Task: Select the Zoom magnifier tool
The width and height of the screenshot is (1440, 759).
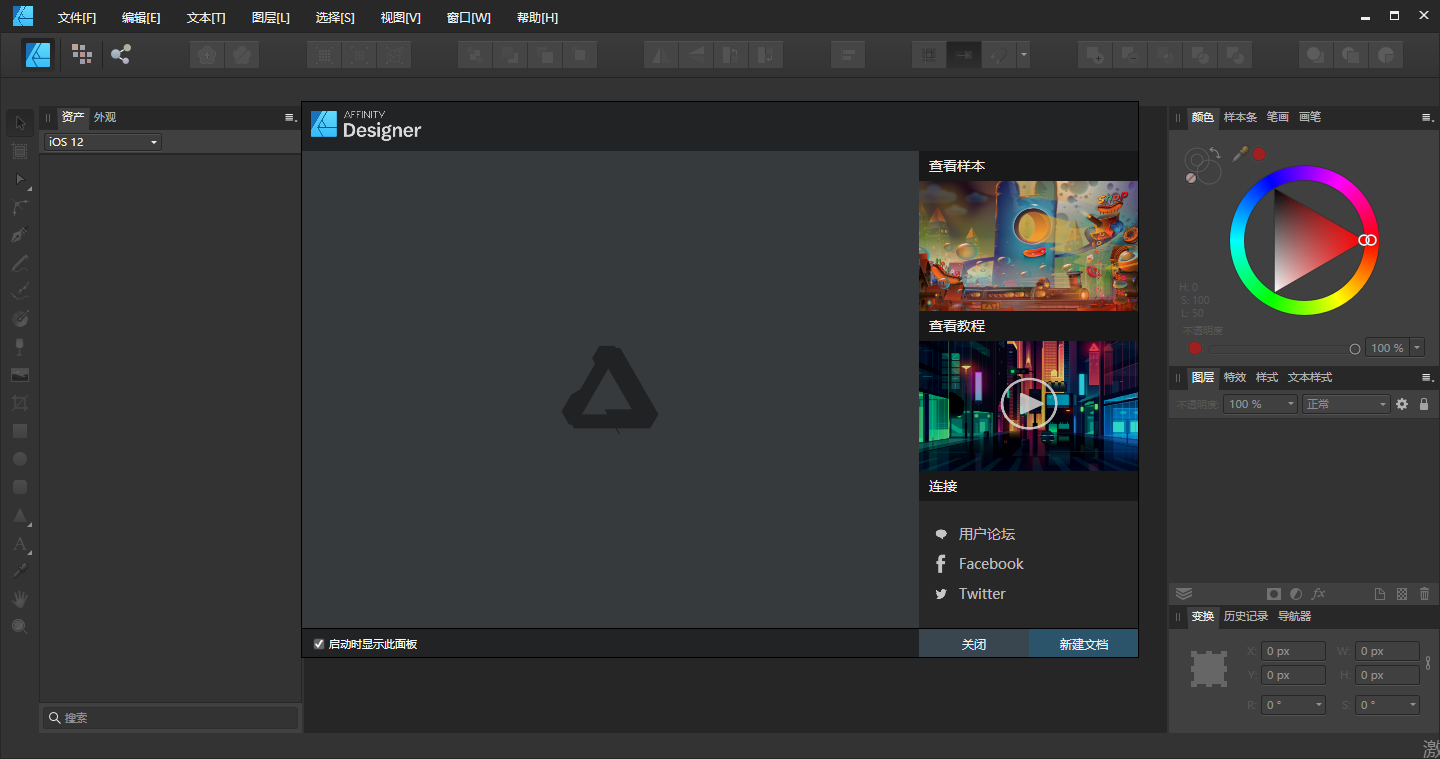Action: click(19, 627)
